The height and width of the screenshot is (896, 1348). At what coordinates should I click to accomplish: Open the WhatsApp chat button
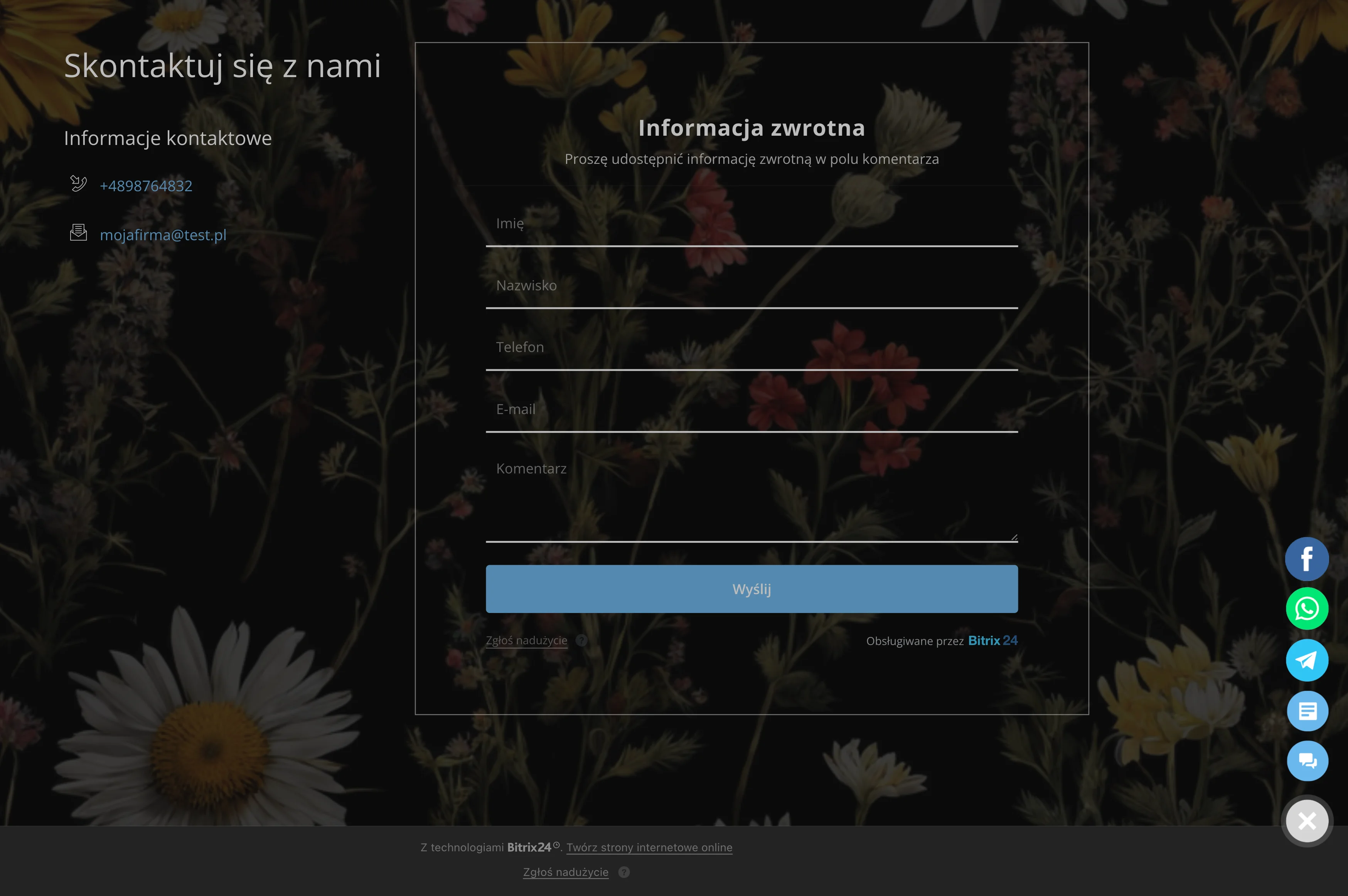tap(1307, 608)
